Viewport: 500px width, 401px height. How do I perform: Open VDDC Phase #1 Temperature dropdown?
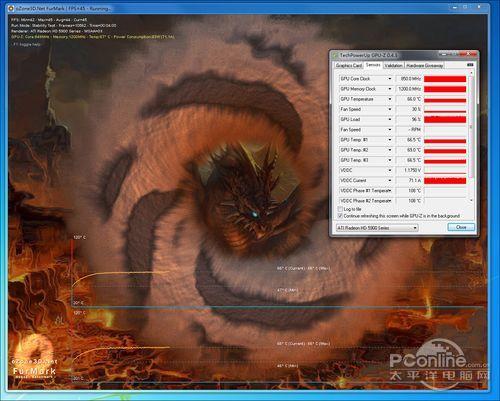[389, 191]
